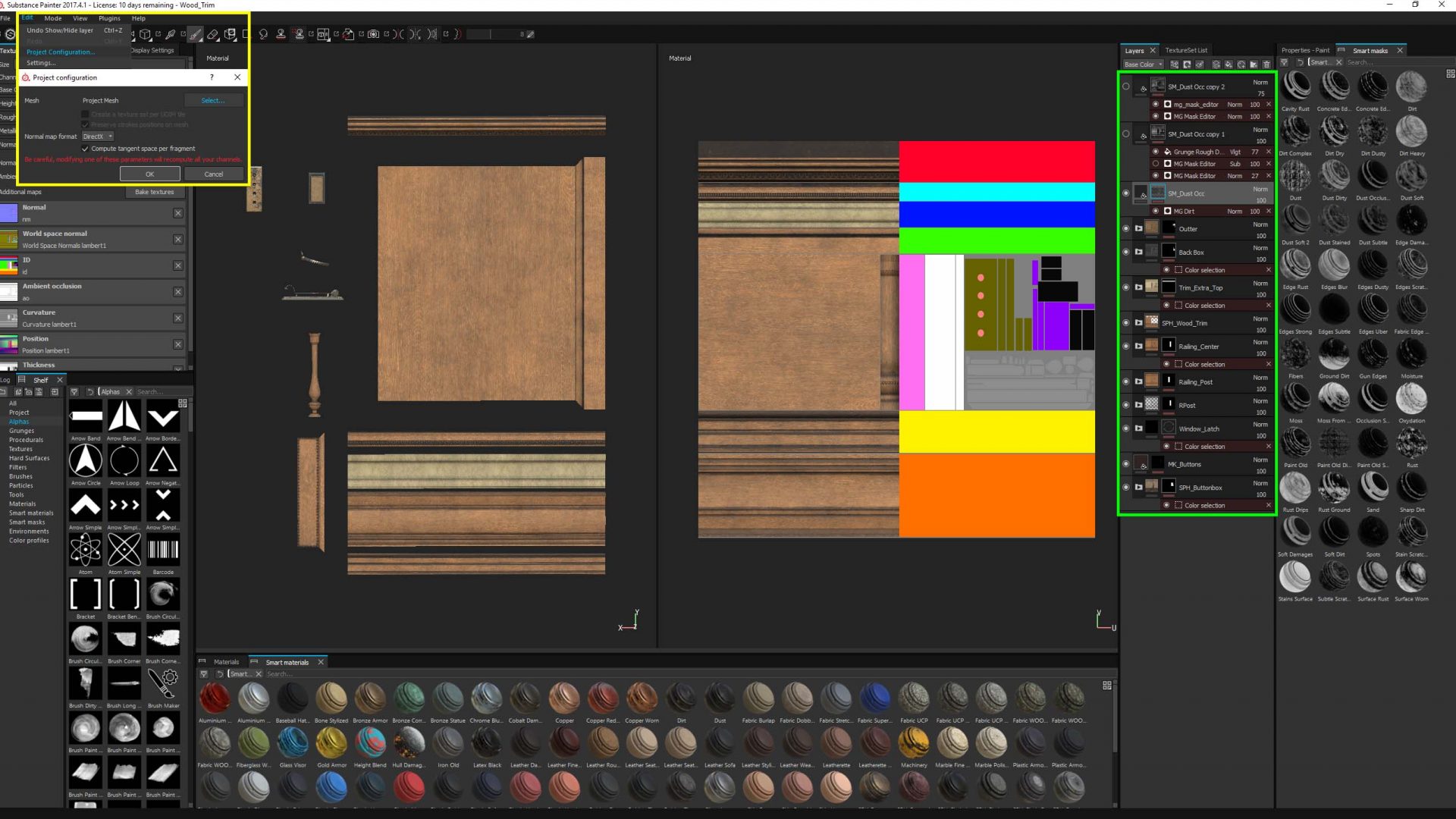Adjust the brush size slider in toolbar
Viewport: 1456px width, 819px height.
[x=496, y=34]
